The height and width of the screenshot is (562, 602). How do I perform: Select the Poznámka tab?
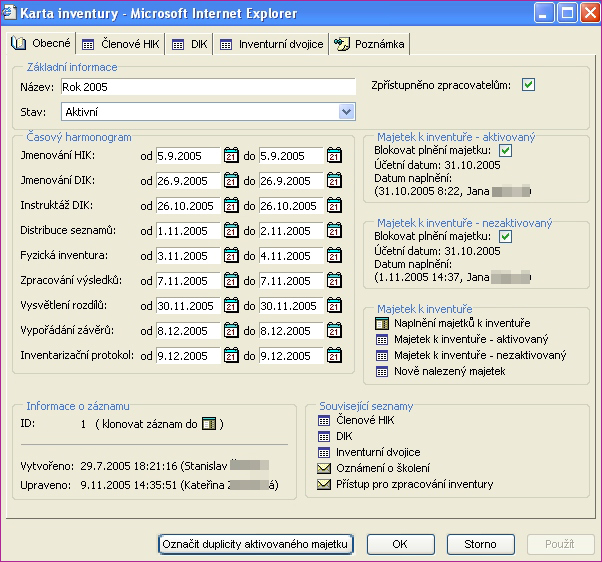click(370, 44)
